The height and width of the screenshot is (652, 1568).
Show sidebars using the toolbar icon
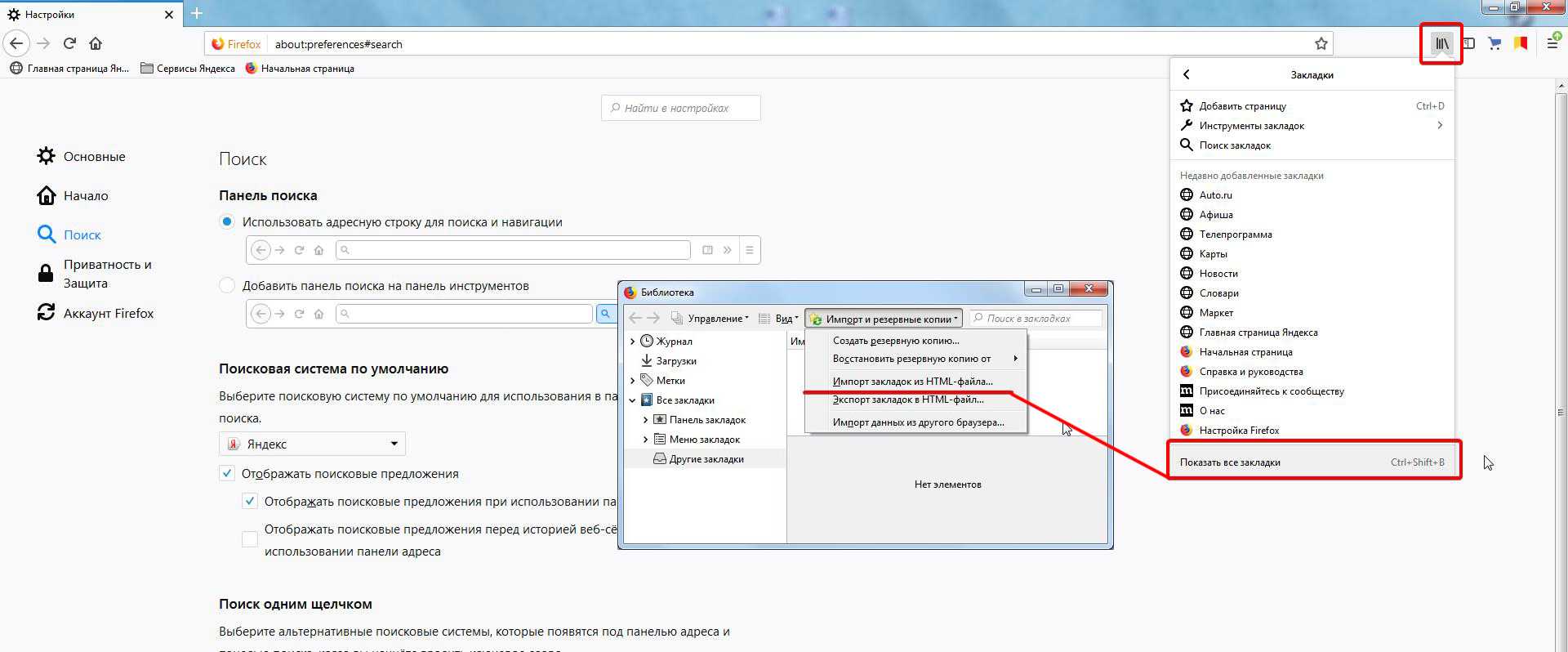coord(1468,43)
